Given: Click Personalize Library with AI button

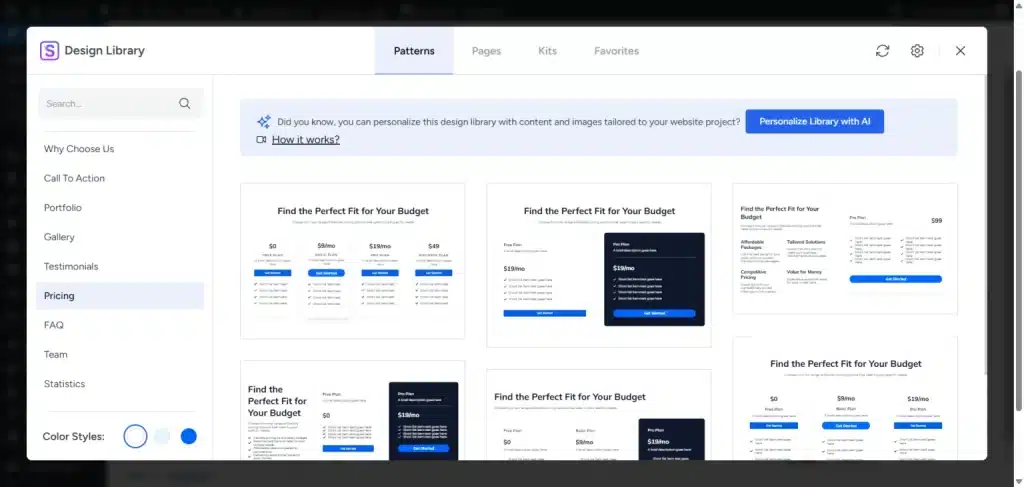Looking at the screenshot, I should (x=814, y=121).
